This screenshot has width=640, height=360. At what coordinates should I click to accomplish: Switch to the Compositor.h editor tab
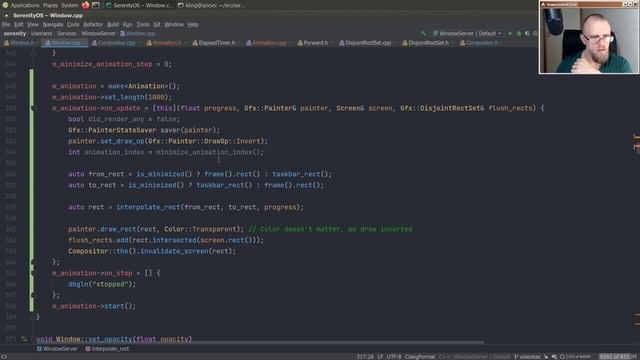click(x=481, y=43)
